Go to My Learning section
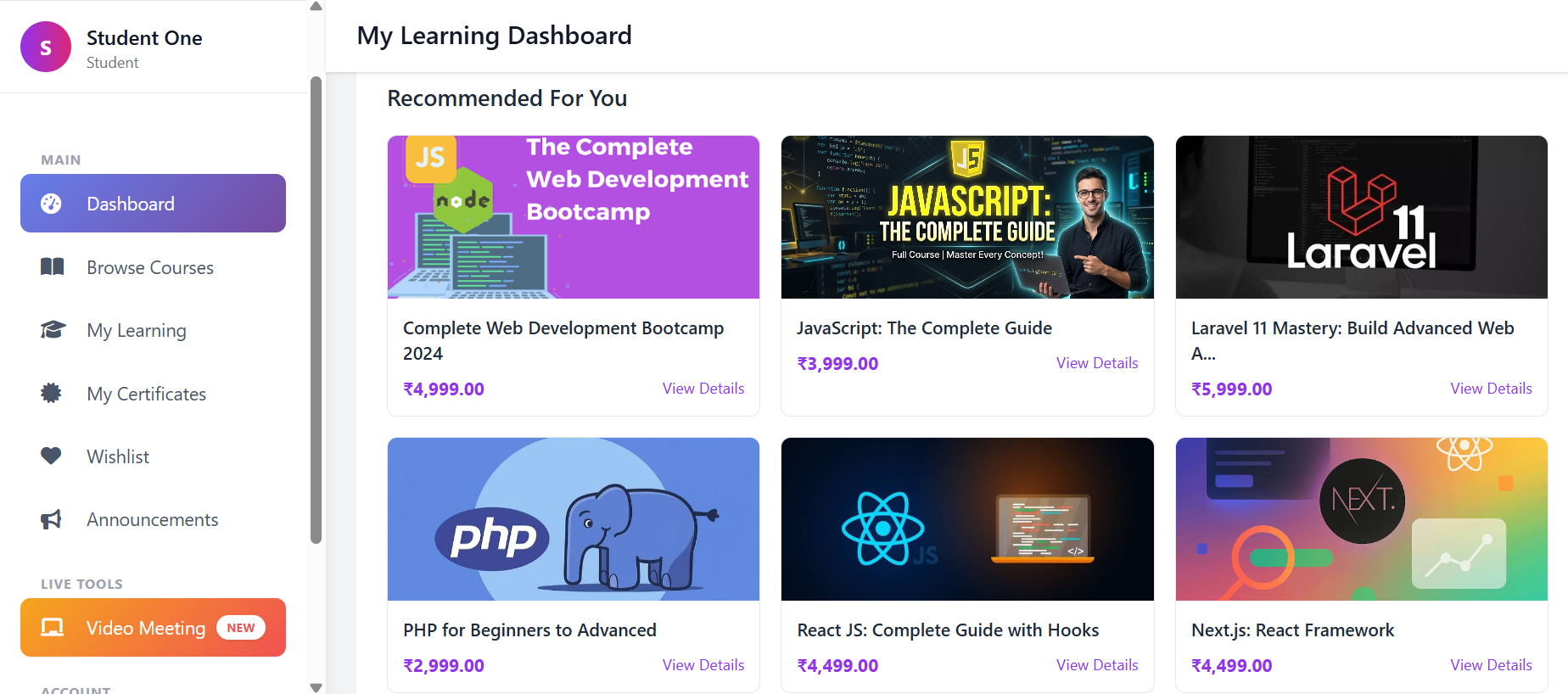1568x694 pixels. 153,330
